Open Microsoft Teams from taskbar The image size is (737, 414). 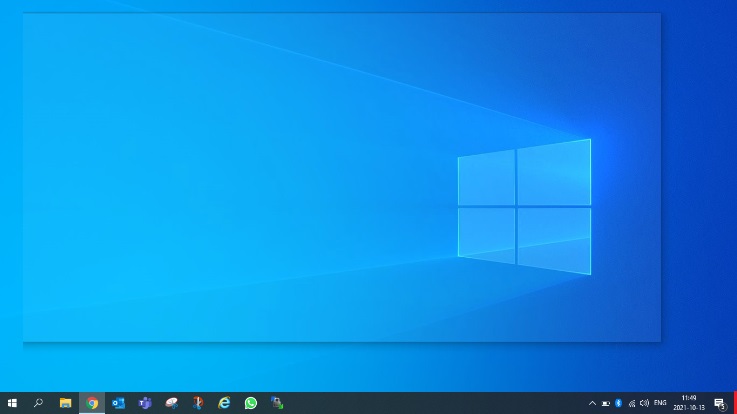145,403
